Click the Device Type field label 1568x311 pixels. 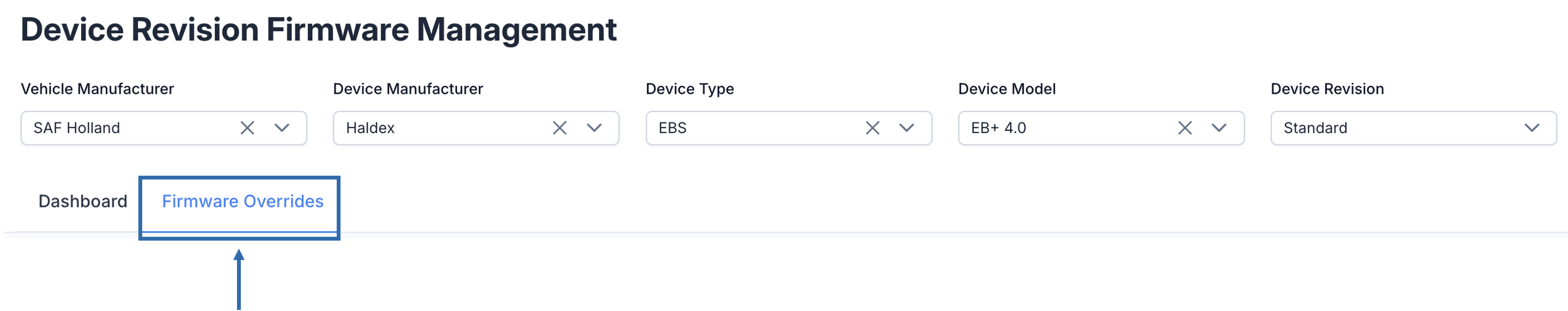click(x=690, y=89)
